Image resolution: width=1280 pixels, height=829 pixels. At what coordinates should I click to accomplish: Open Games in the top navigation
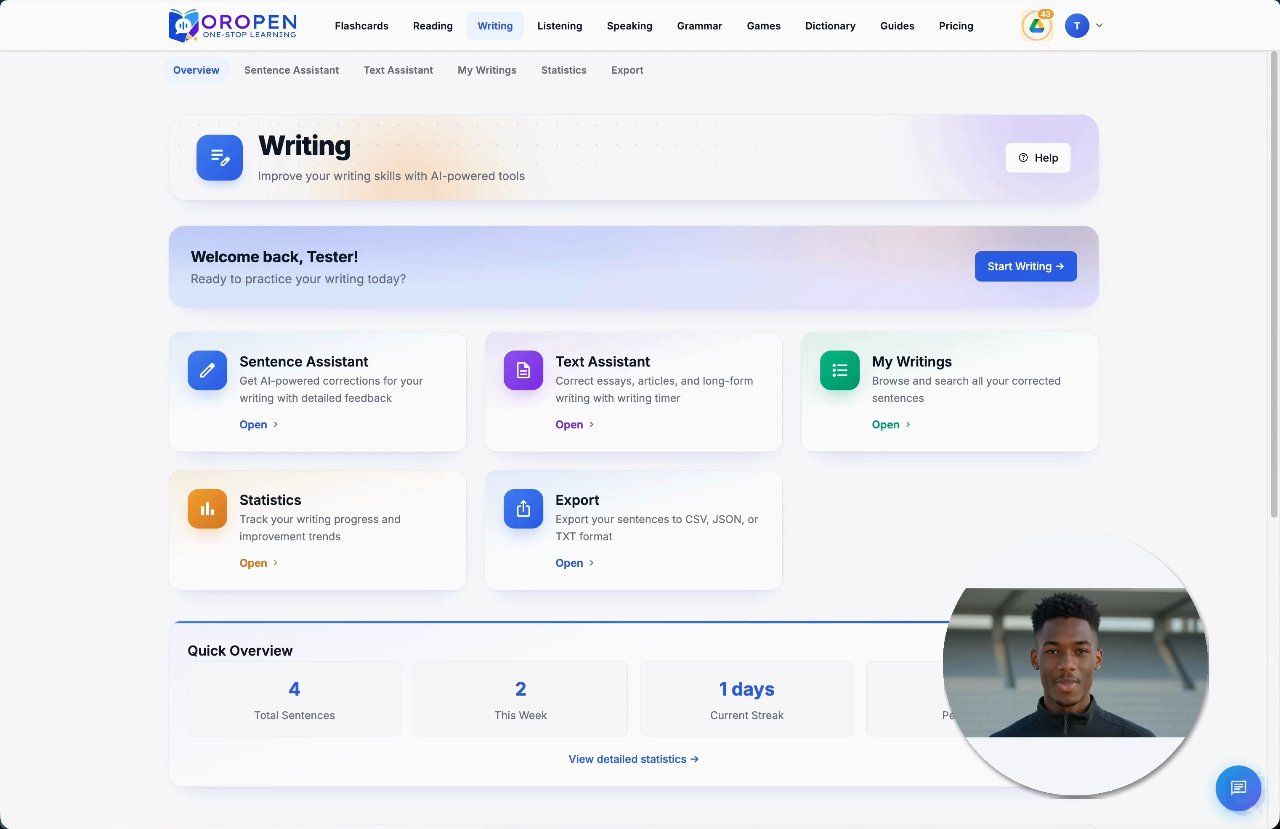[x=764, y=26]
